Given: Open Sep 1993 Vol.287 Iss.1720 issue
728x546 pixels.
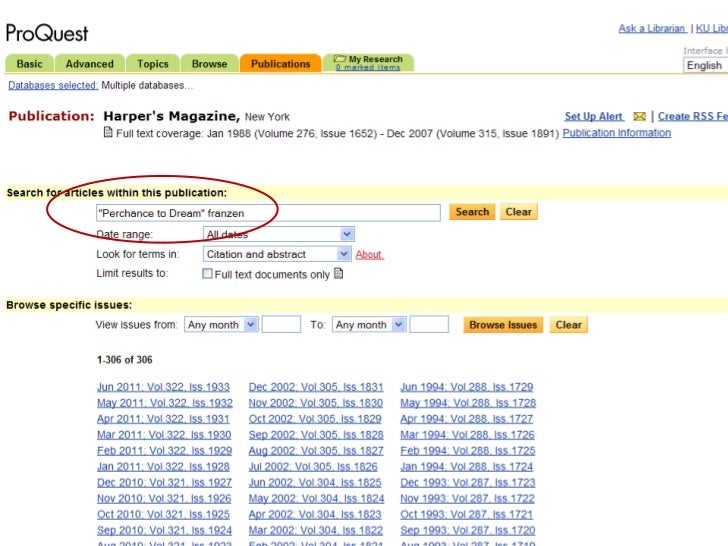Looking at the screenshot, I should point(468,530).
